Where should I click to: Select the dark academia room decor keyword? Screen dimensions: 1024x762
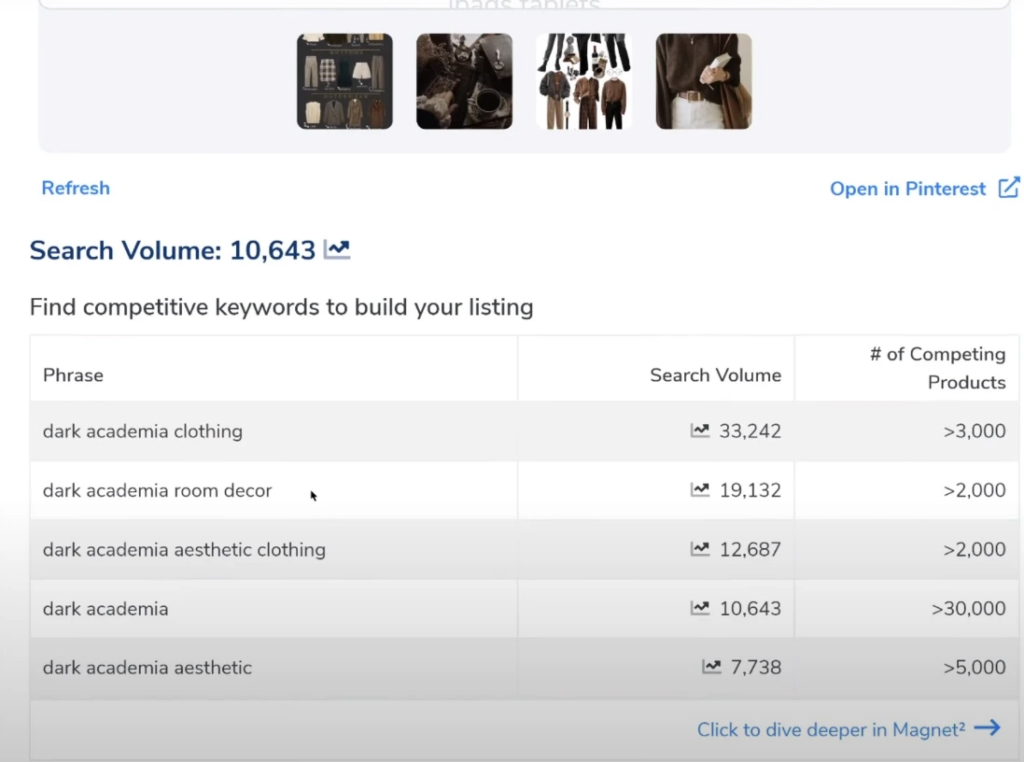157,490
